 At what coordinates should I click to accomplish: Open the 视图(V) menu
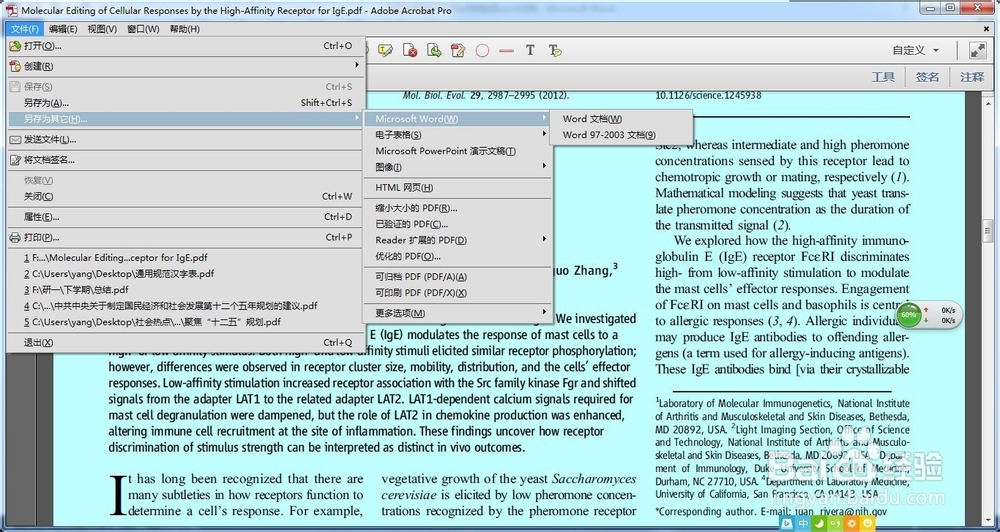point(102,29)
